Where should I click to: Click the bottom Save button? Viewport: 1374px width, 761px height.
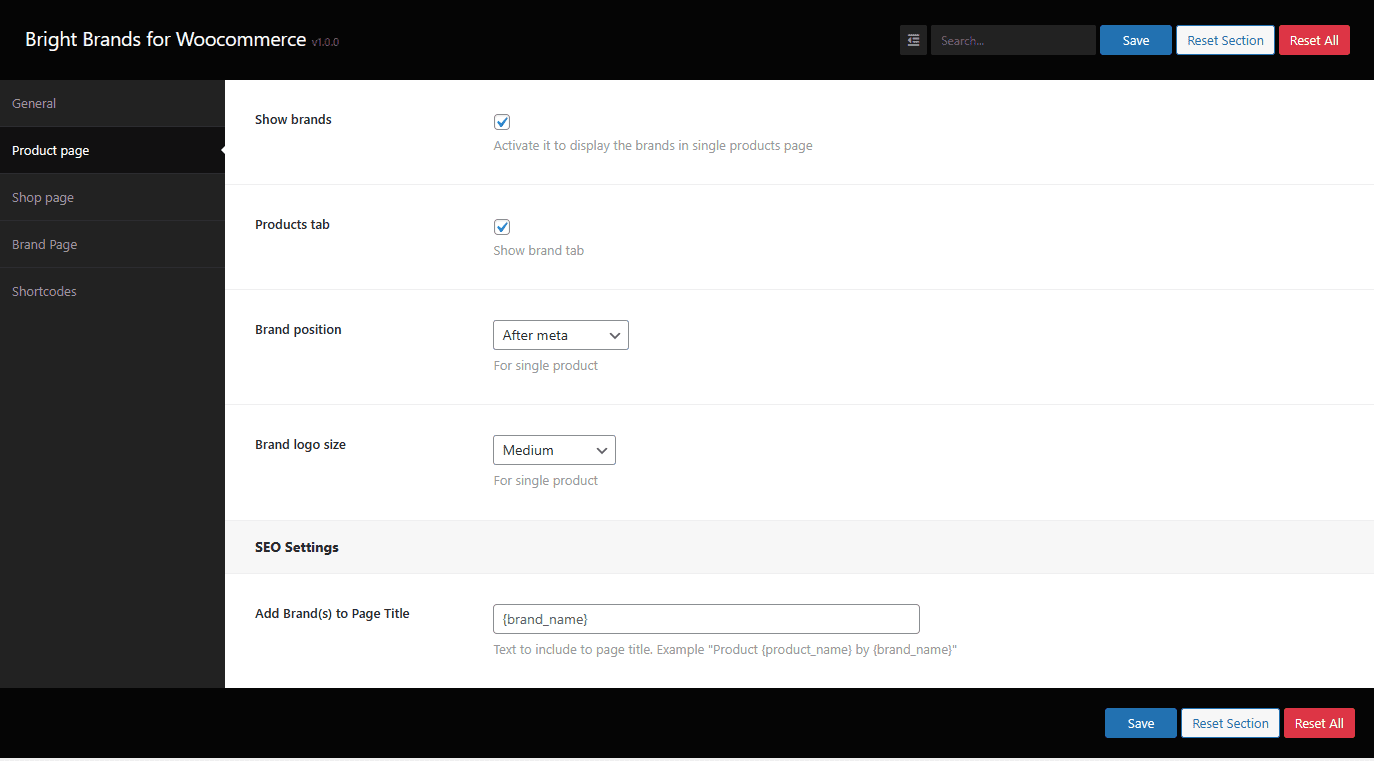[x=1140, y=723]
